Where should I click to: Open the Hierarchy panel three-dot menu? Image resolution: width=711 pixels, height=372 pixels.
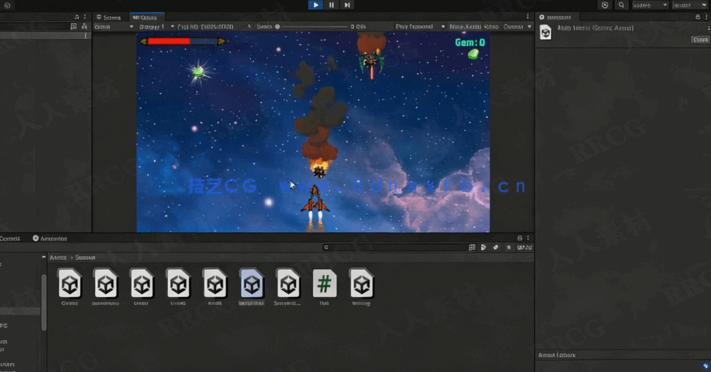(x=85, y=17)
